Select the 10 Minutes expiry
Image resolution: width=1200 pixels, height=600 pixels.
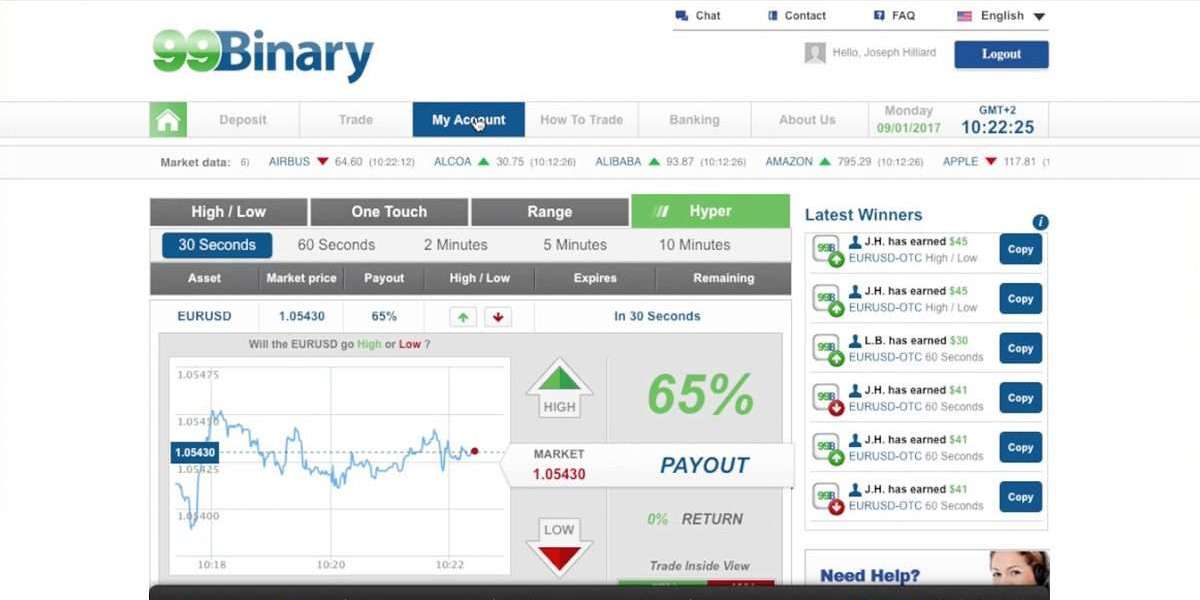pyautogui.click(x=694, y=245)
